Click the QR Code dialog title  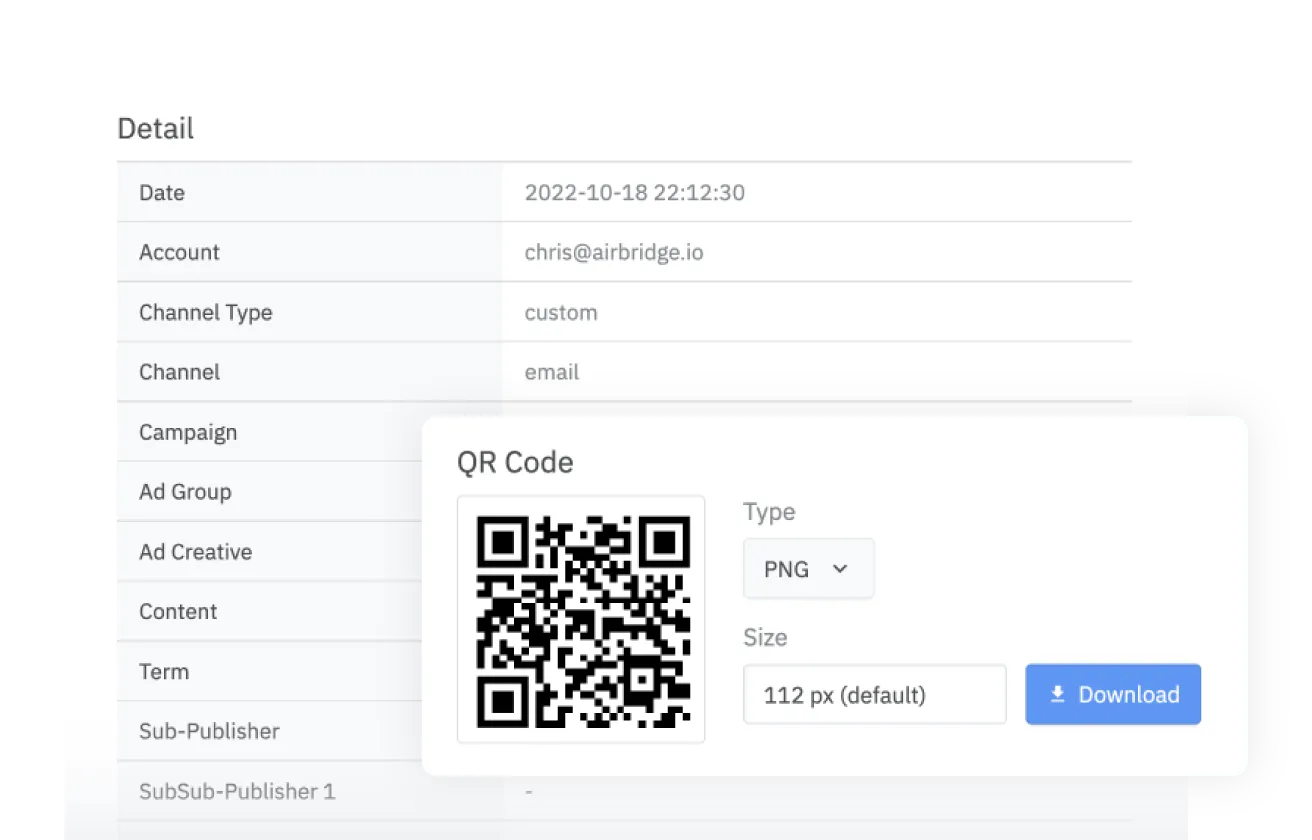tap(515, 462)
